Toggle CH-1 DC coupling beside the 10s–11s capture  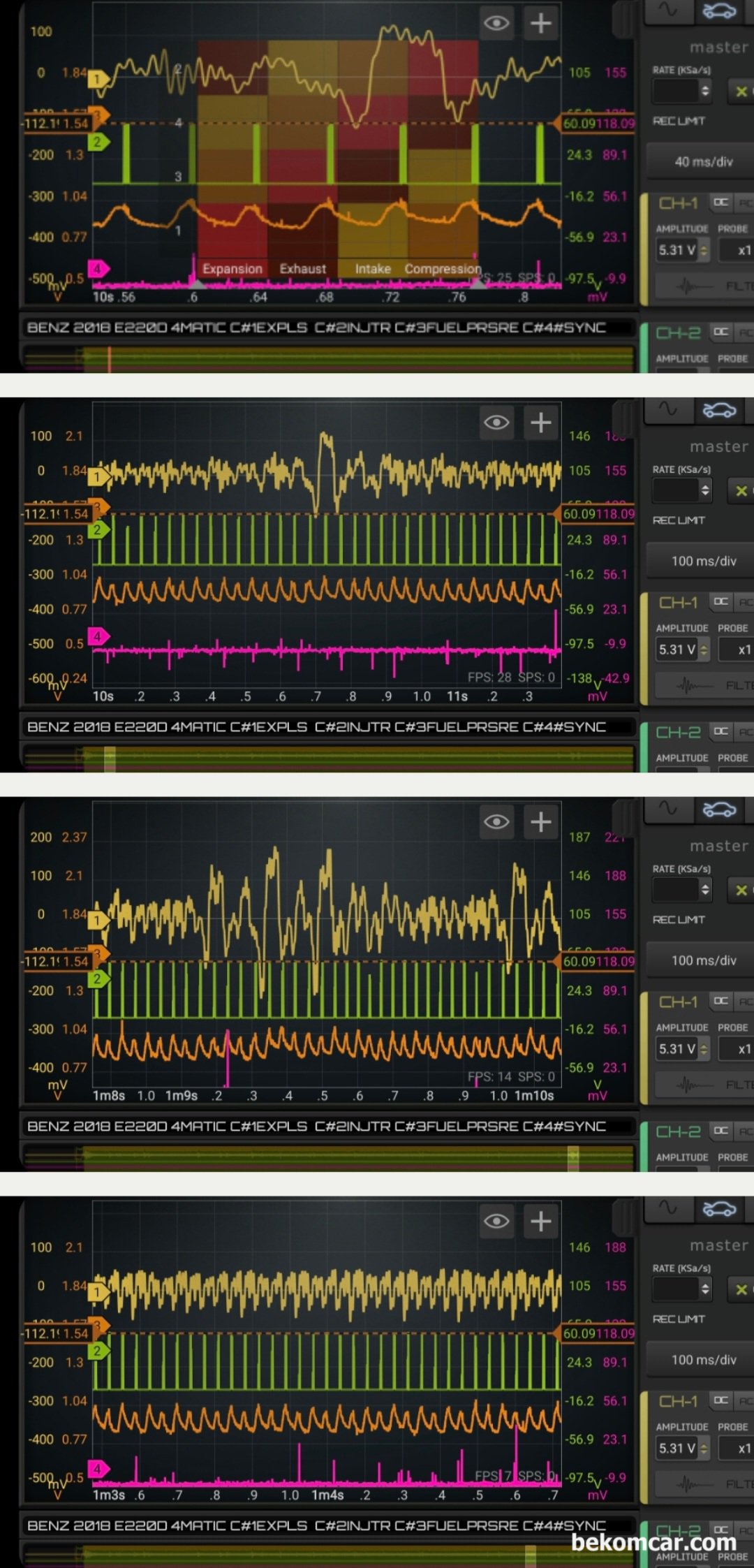(x=720, y=601)
